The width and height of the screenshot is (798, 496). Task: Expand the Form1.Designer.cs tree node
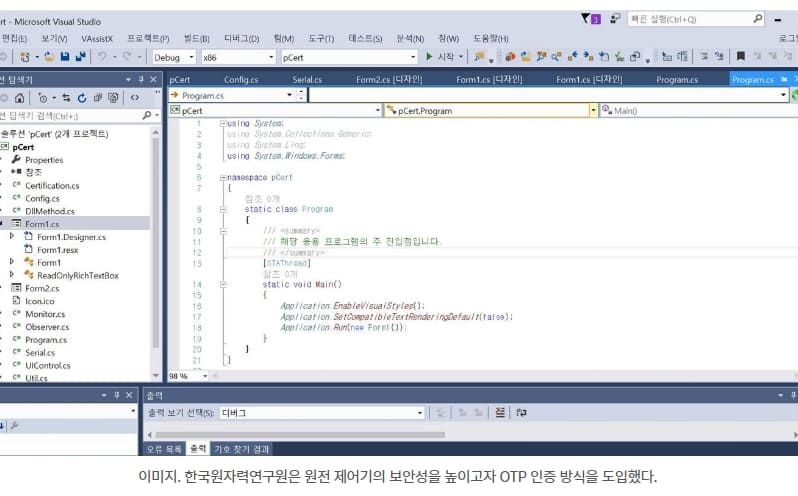pyautogui.click(x=12, y=237)
